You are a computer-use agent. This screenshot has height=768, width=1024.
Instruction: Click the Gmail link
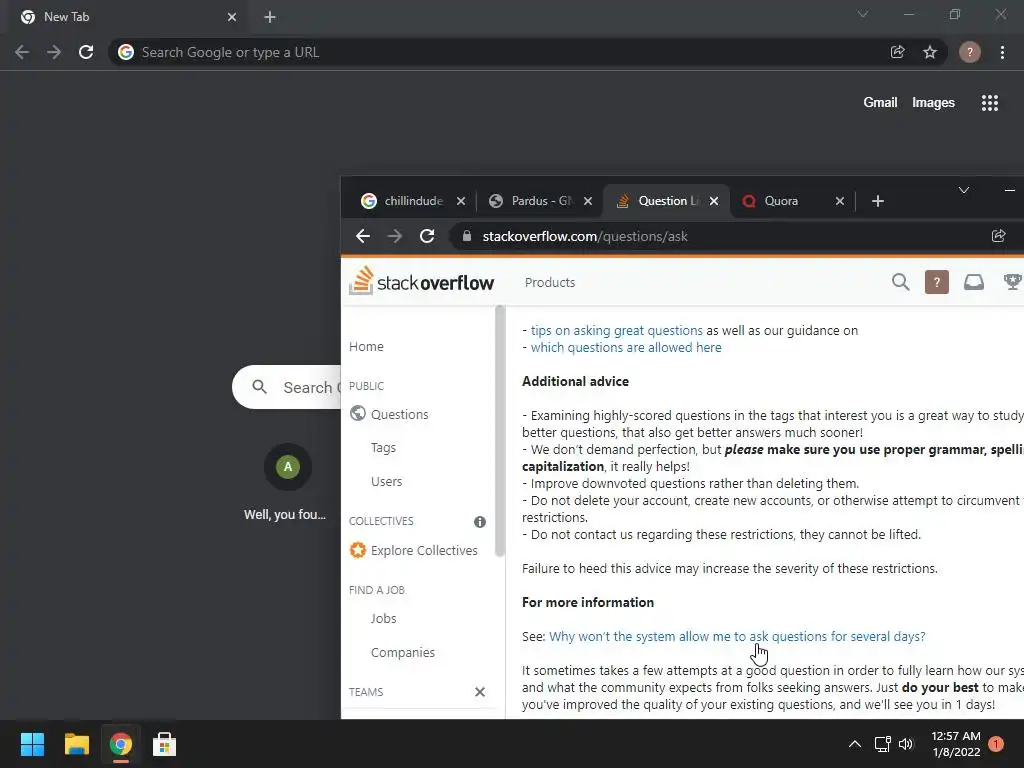pyautogui.click(x=880, y=103)
